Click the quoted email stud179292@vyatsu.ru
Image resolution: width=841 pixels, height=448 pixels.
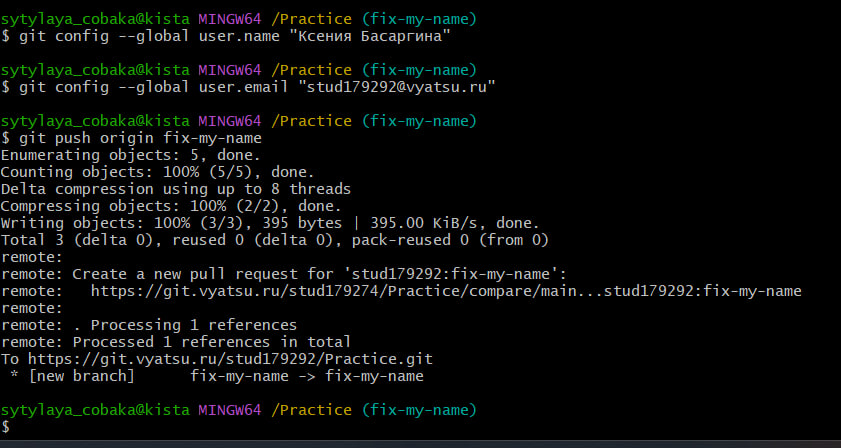397,87
